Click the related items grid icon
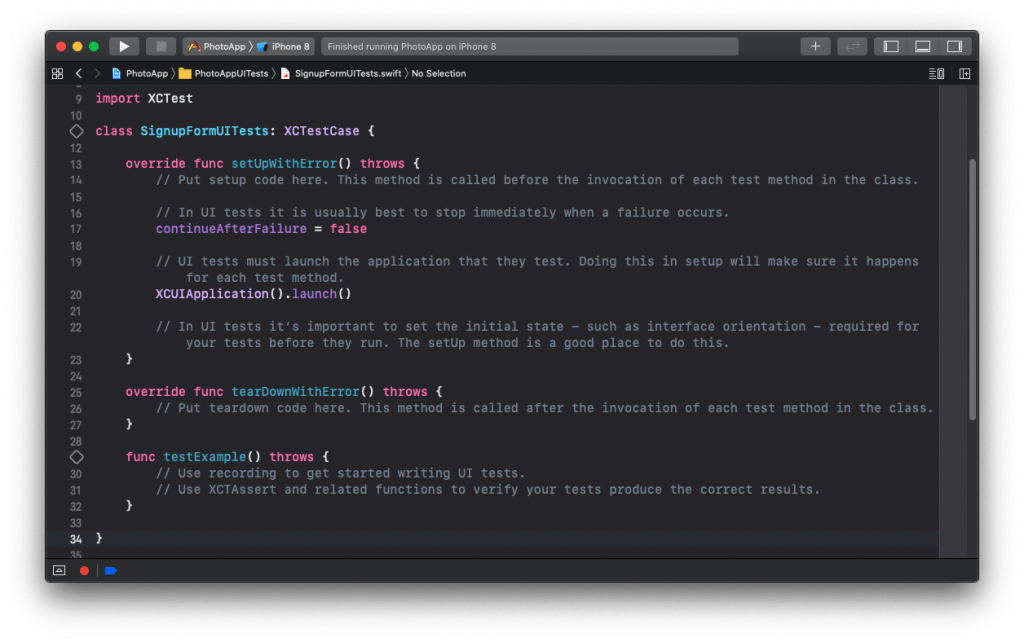This screenshot has width=1024, height=642. tap(57, 74)
